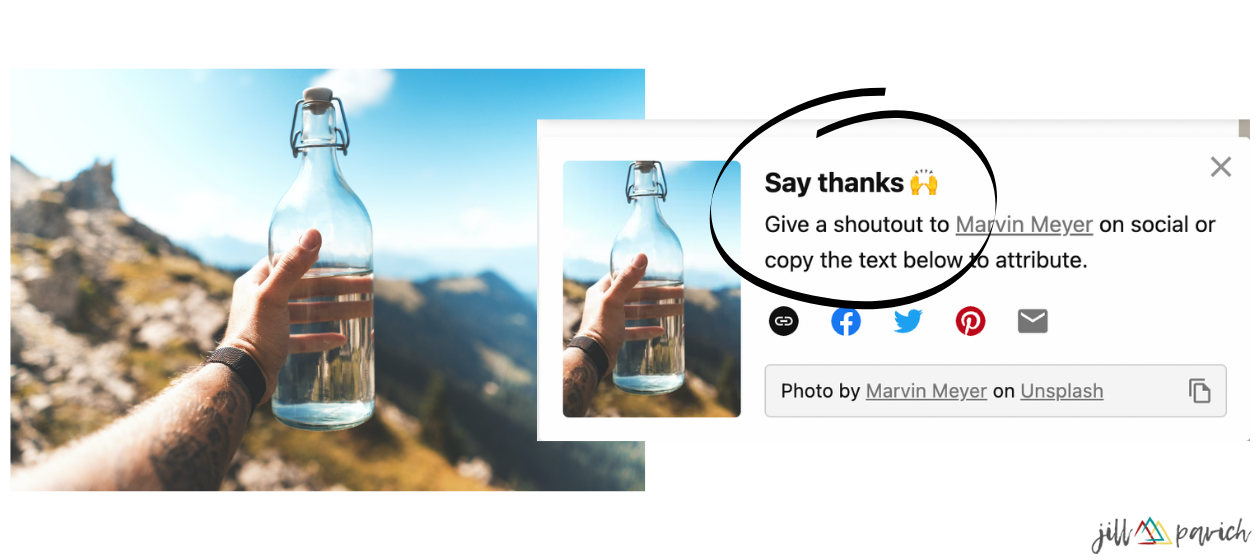Share the photo on Facebook
This screenshot has height=560, width=1260.
coord(846,321)
